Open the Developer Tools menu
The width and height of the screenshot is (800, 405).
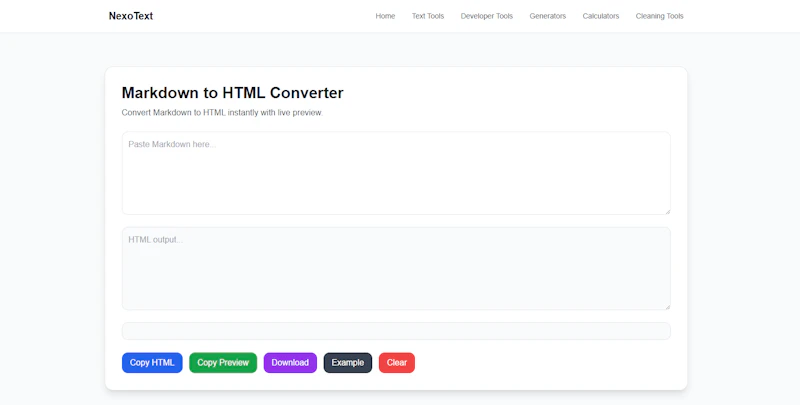(487, 16)
